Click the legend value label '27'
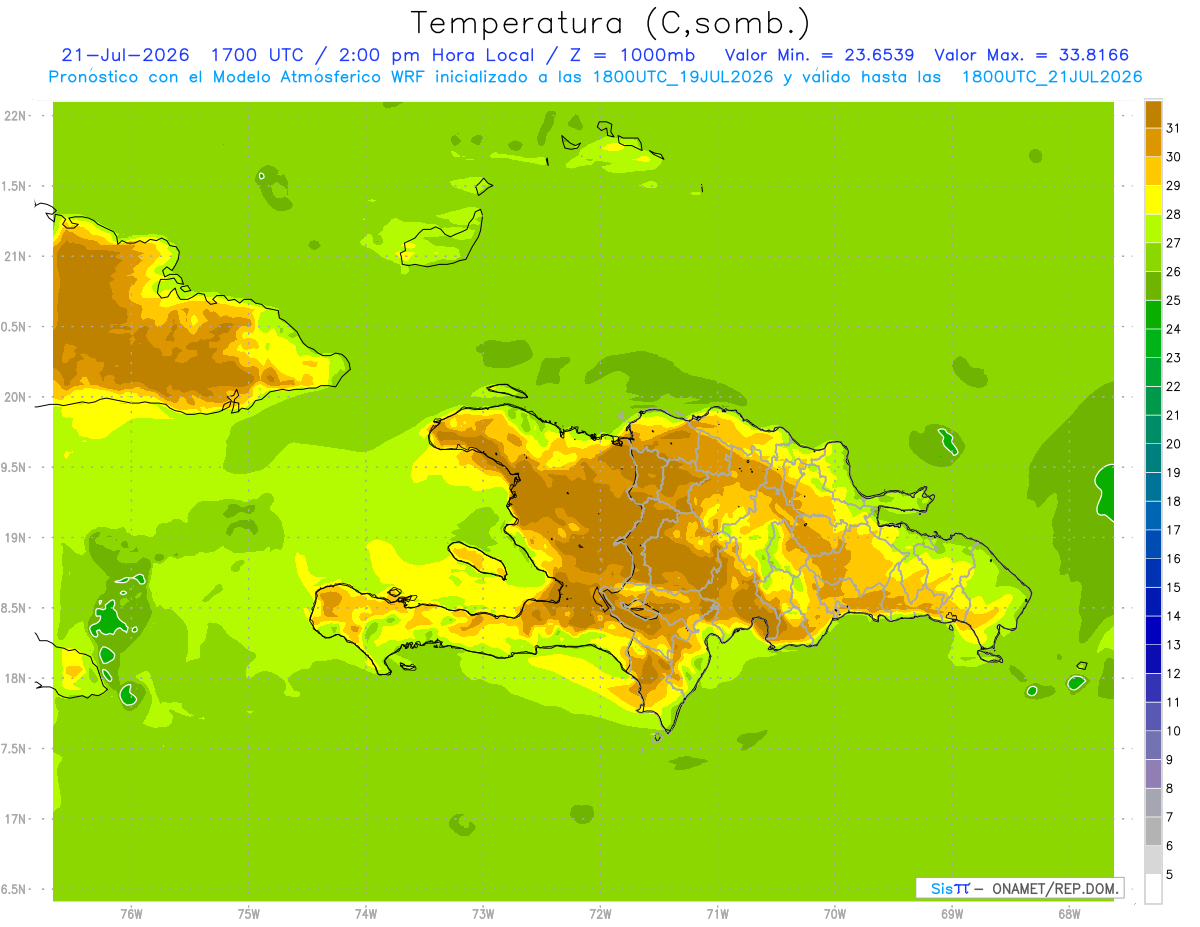The image size is (1200, 927). click(1173, 243)
